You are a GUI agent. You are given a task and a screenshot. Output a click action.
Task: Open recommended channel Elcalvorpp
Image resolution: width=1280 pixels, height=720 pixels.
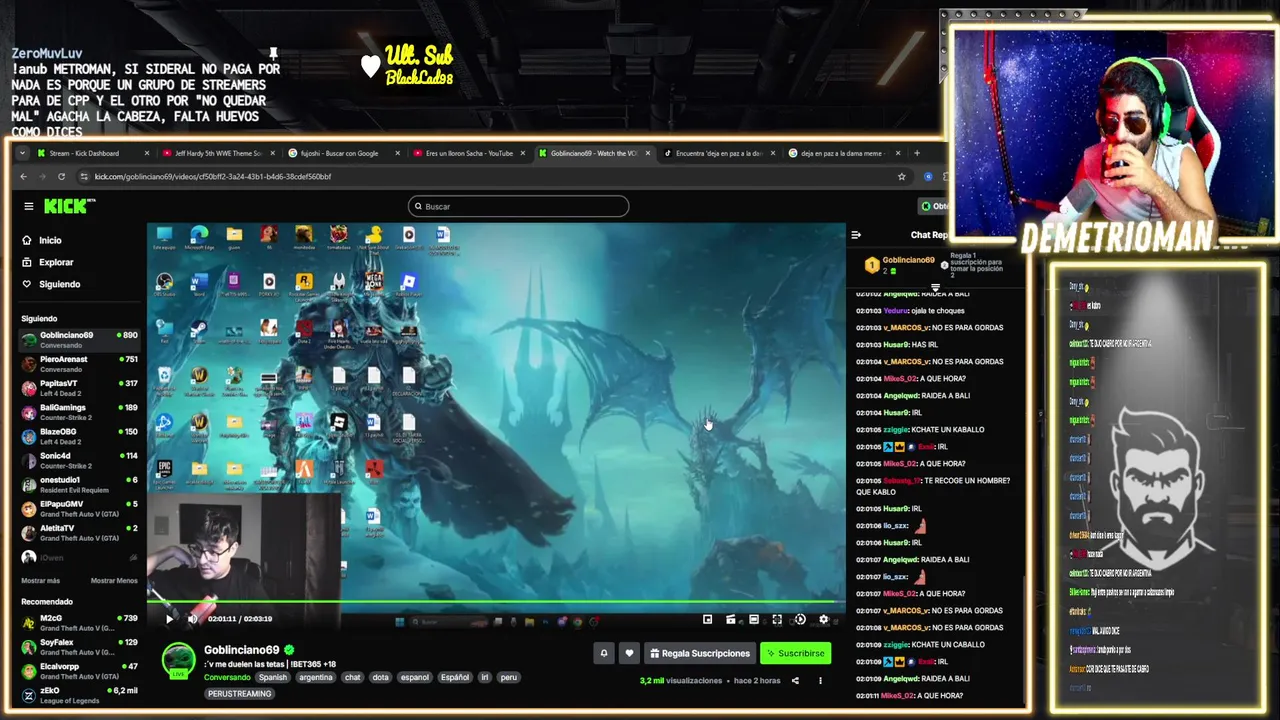coord(80,671)
